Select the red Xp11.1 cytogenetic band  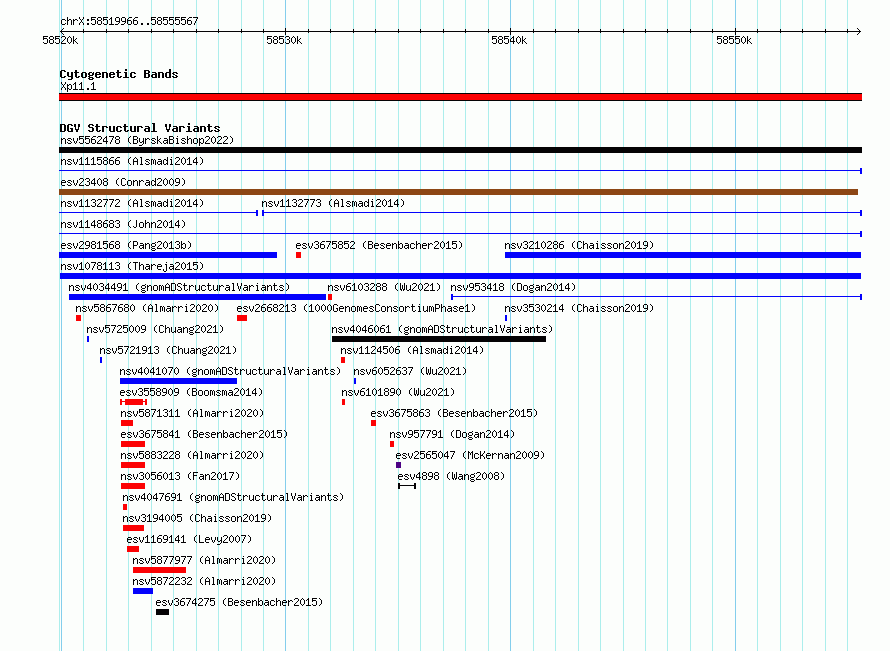coord(460,98)
